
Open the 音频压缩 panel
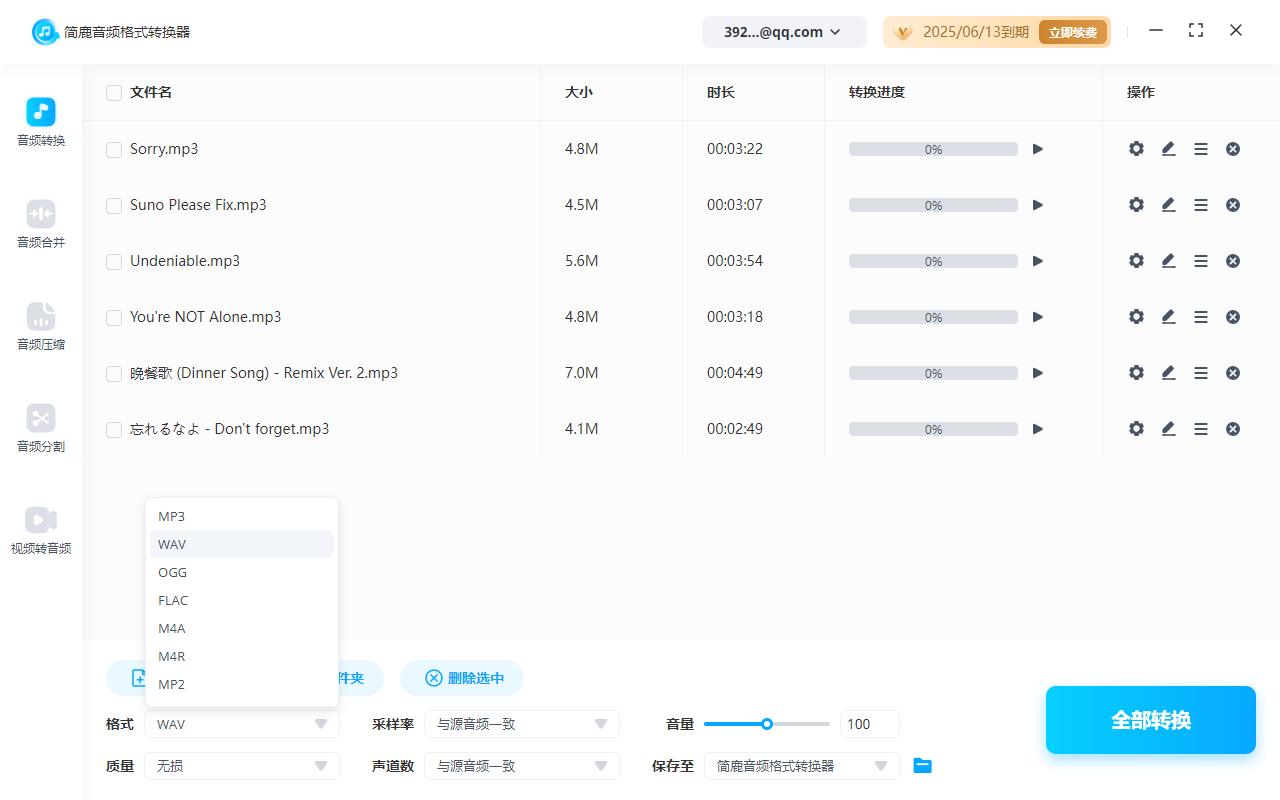(x=40, y=326)
